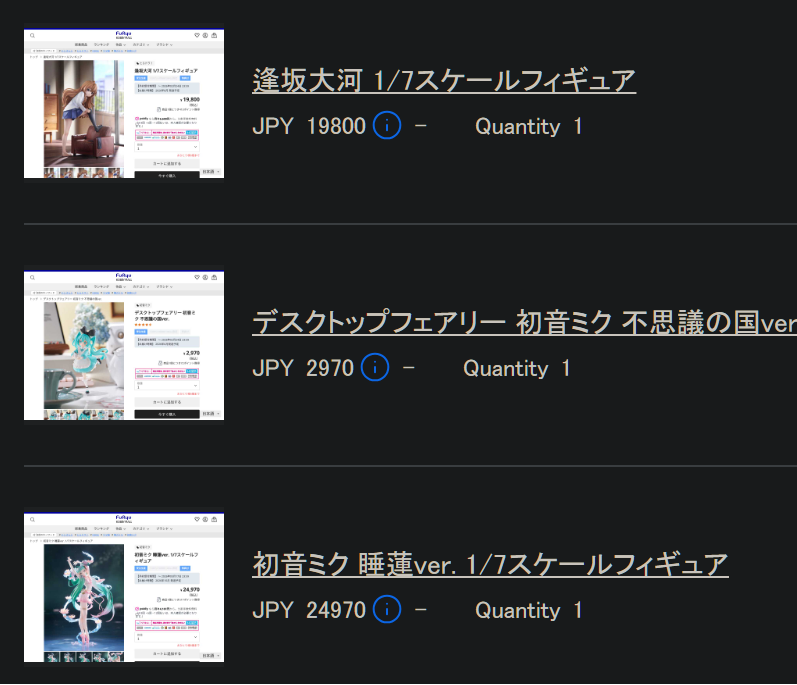The width and height of the screenshot is (797, 685).
Task: Click the Quantity 1 label for 睡蓮ver.
Action: tap(529, 610)
